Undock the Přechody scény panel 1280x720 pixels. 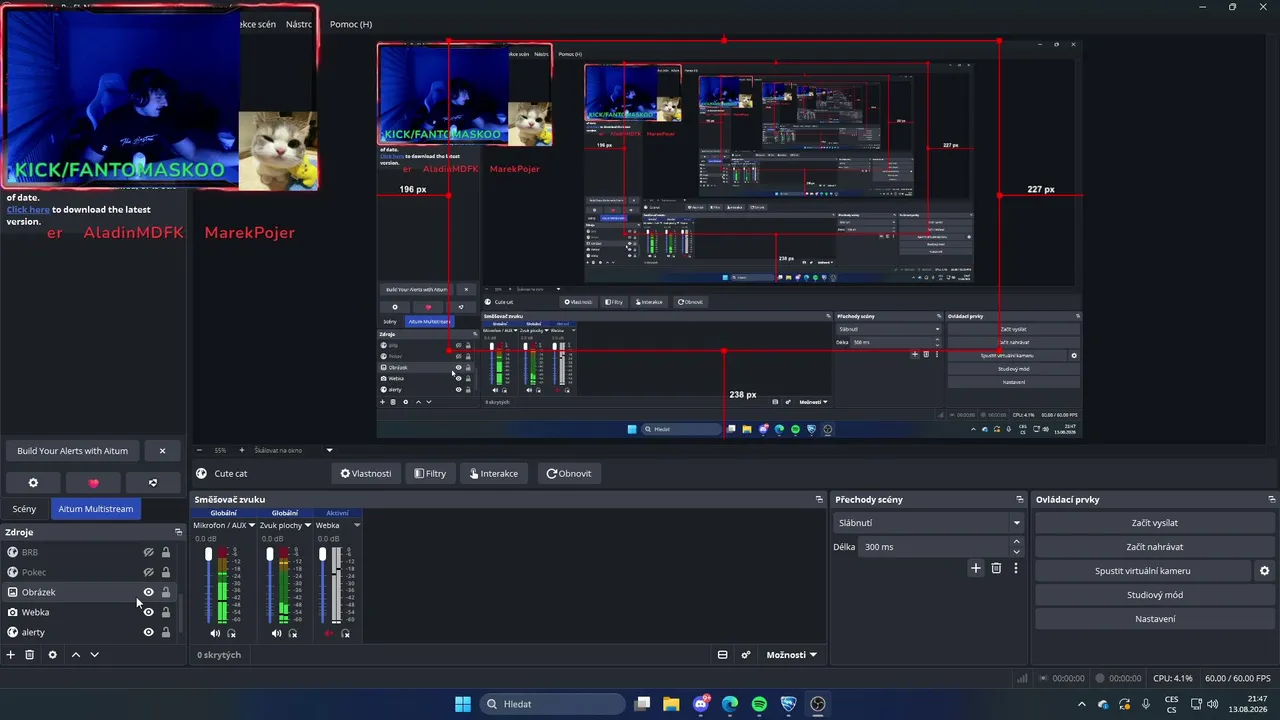(1020, 499)
